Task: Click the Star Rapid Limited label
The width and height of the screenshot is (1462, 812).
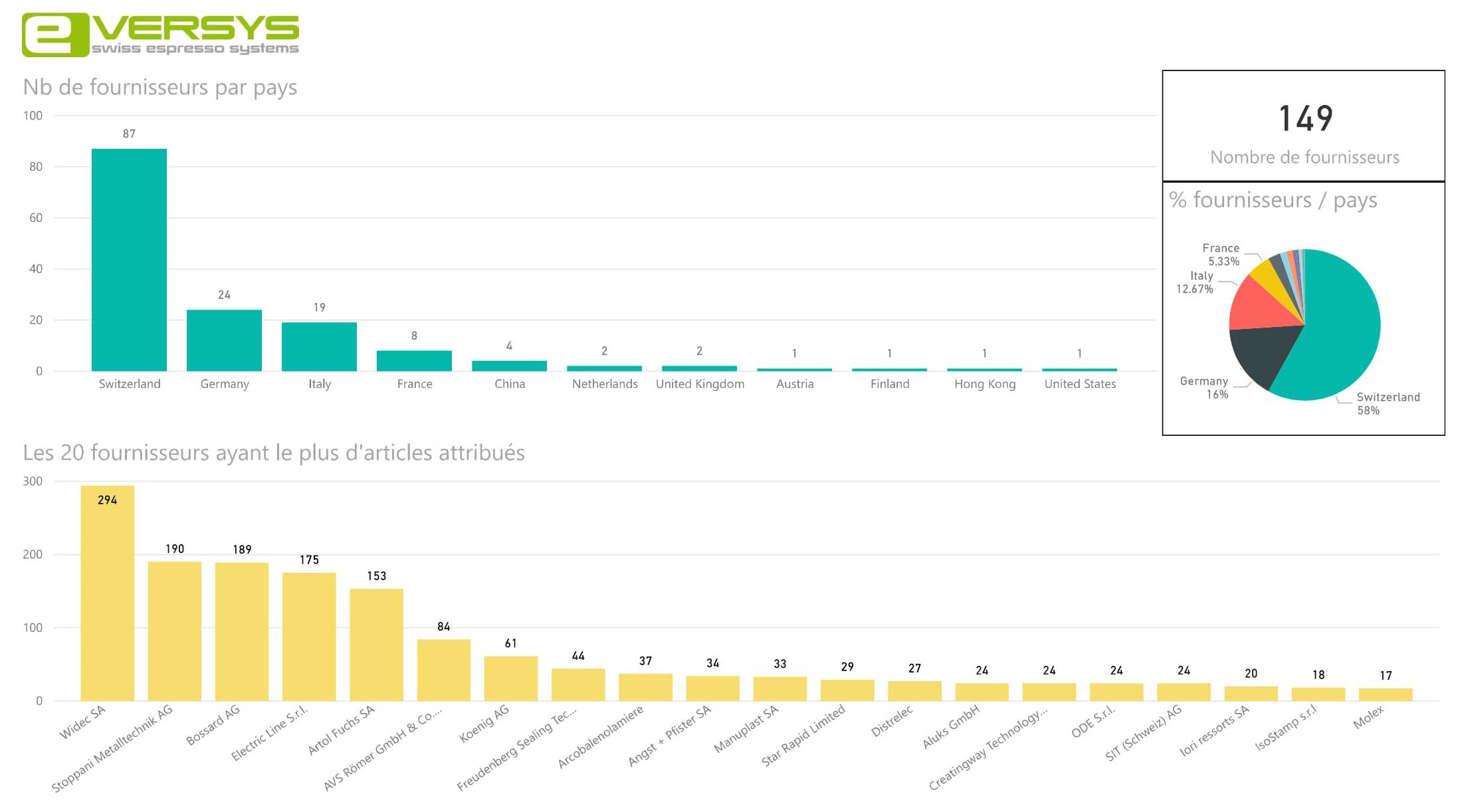Action: [x=803, y=736]
